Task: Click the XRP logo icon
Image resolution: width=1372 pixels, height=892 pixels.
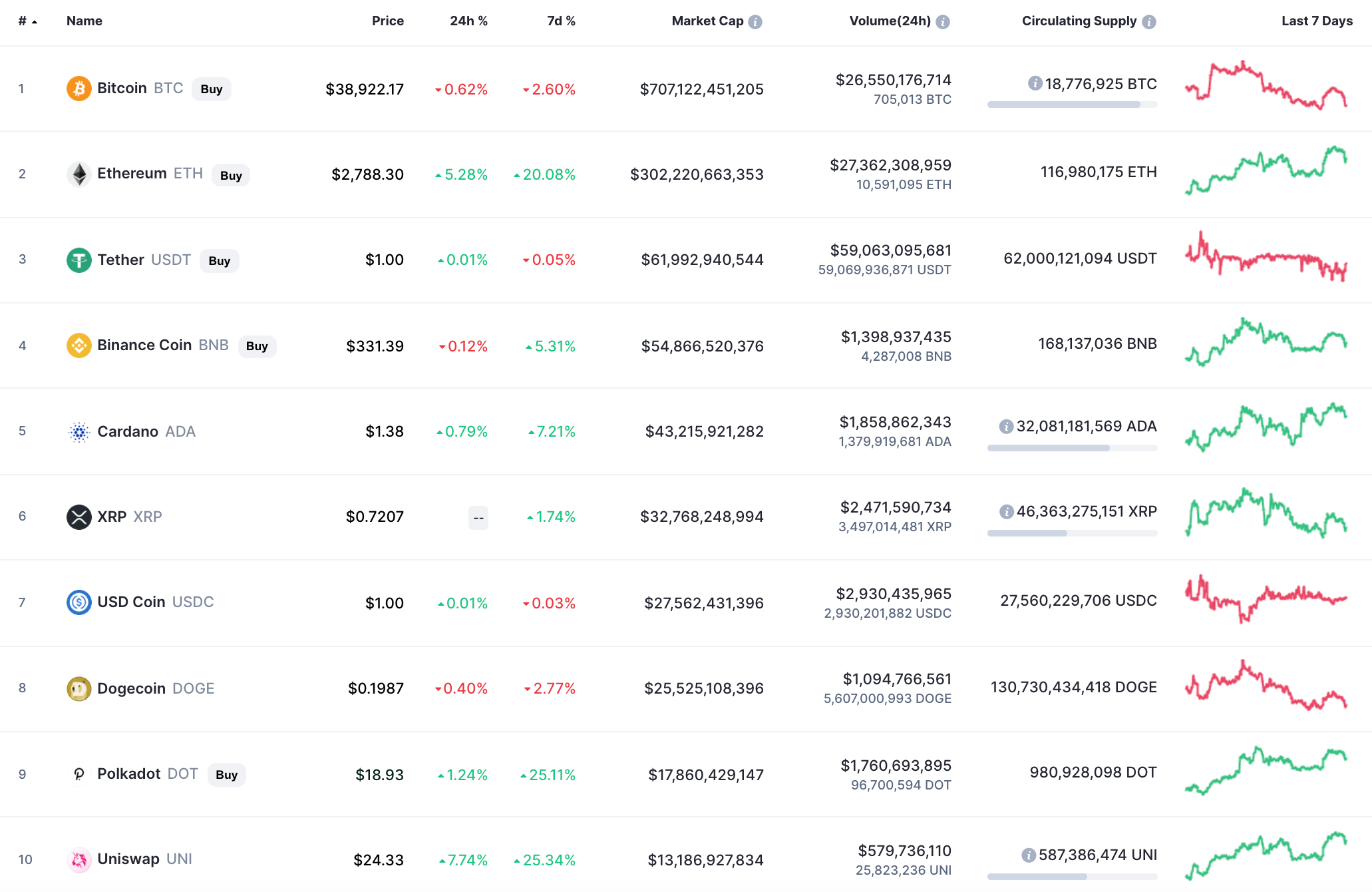Action: coord(79,517)
